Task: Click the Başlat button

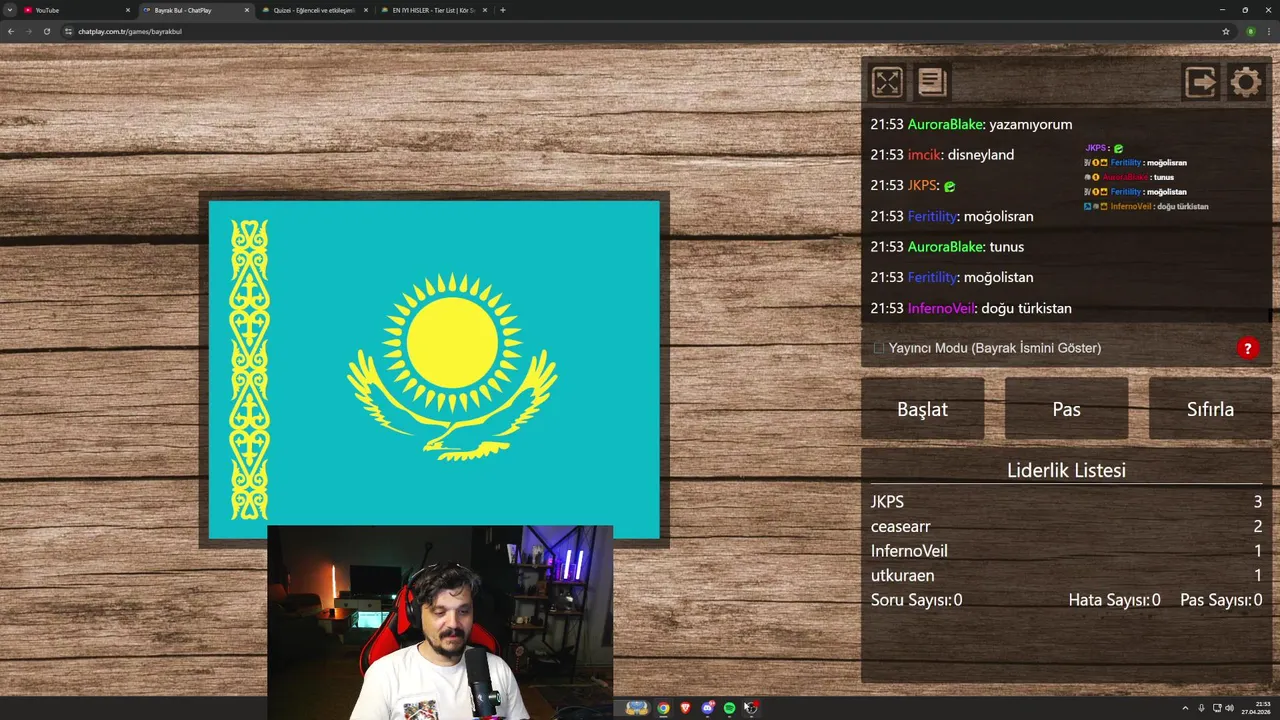Action: tap(922, 409)
